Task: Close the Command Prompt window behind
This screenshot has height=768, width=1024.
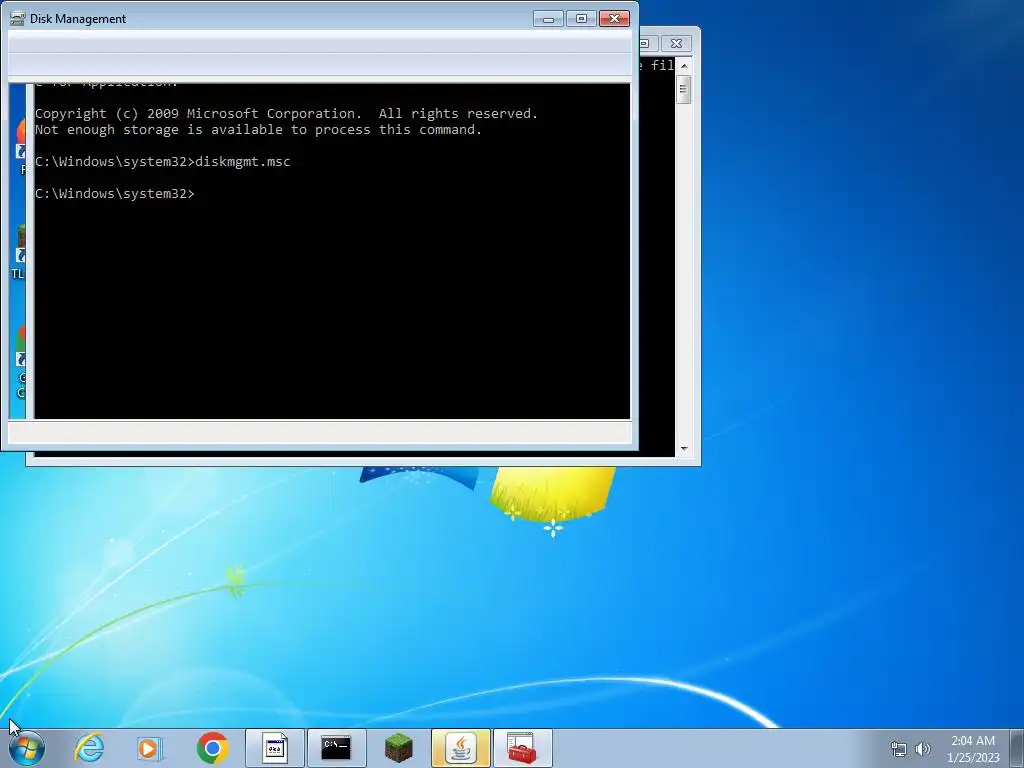Action: point(677,44)
